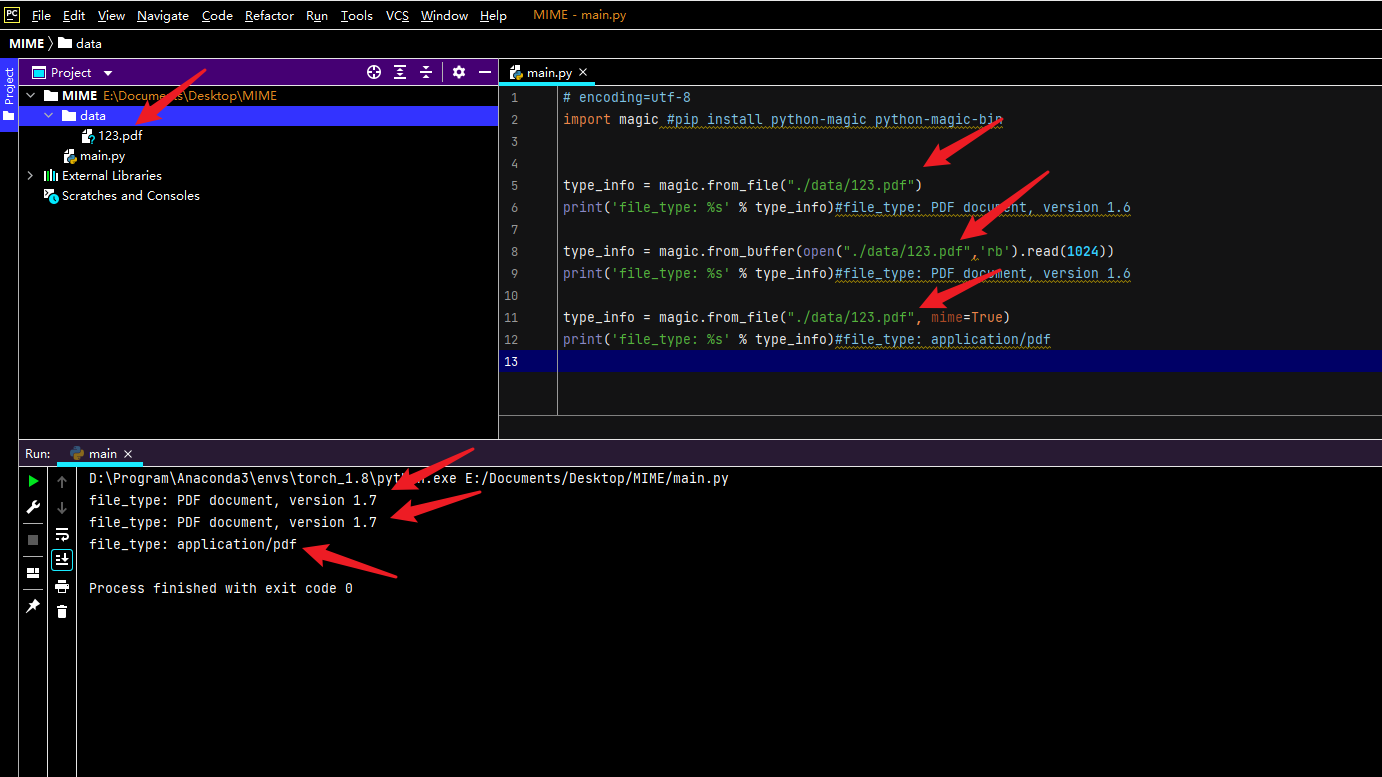Open the Refactor menu
The width and height of the screenshot is (1382, 777).
pyautogui.click(x=270, y=16)
